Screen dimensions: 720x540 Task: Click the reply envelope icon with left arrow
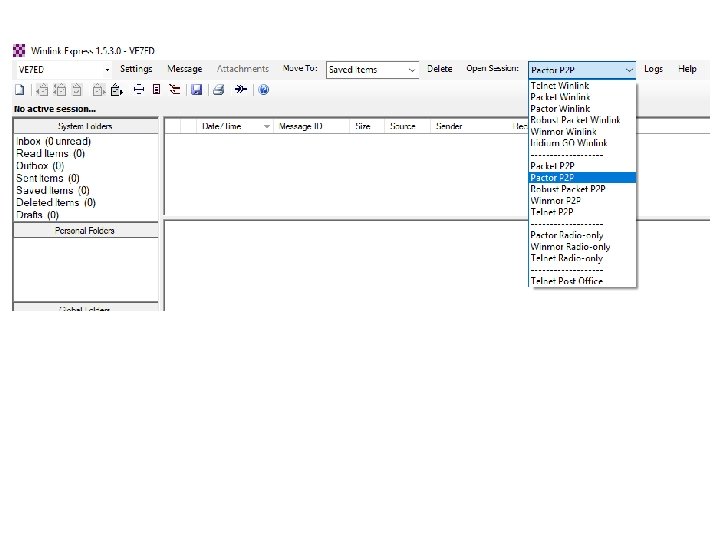click(x=42, y=90)
